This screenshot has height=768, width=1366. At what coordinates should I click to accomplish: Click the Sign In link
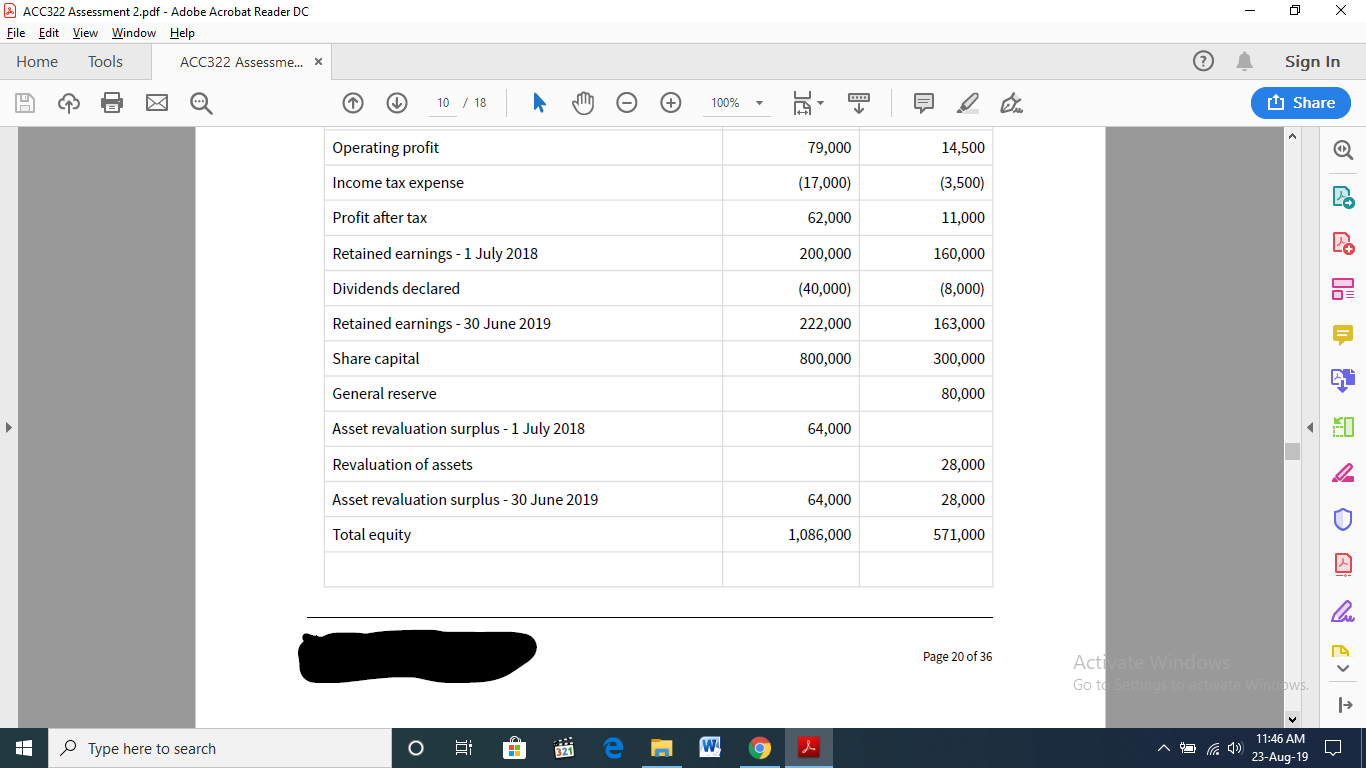coord(1312,61)
